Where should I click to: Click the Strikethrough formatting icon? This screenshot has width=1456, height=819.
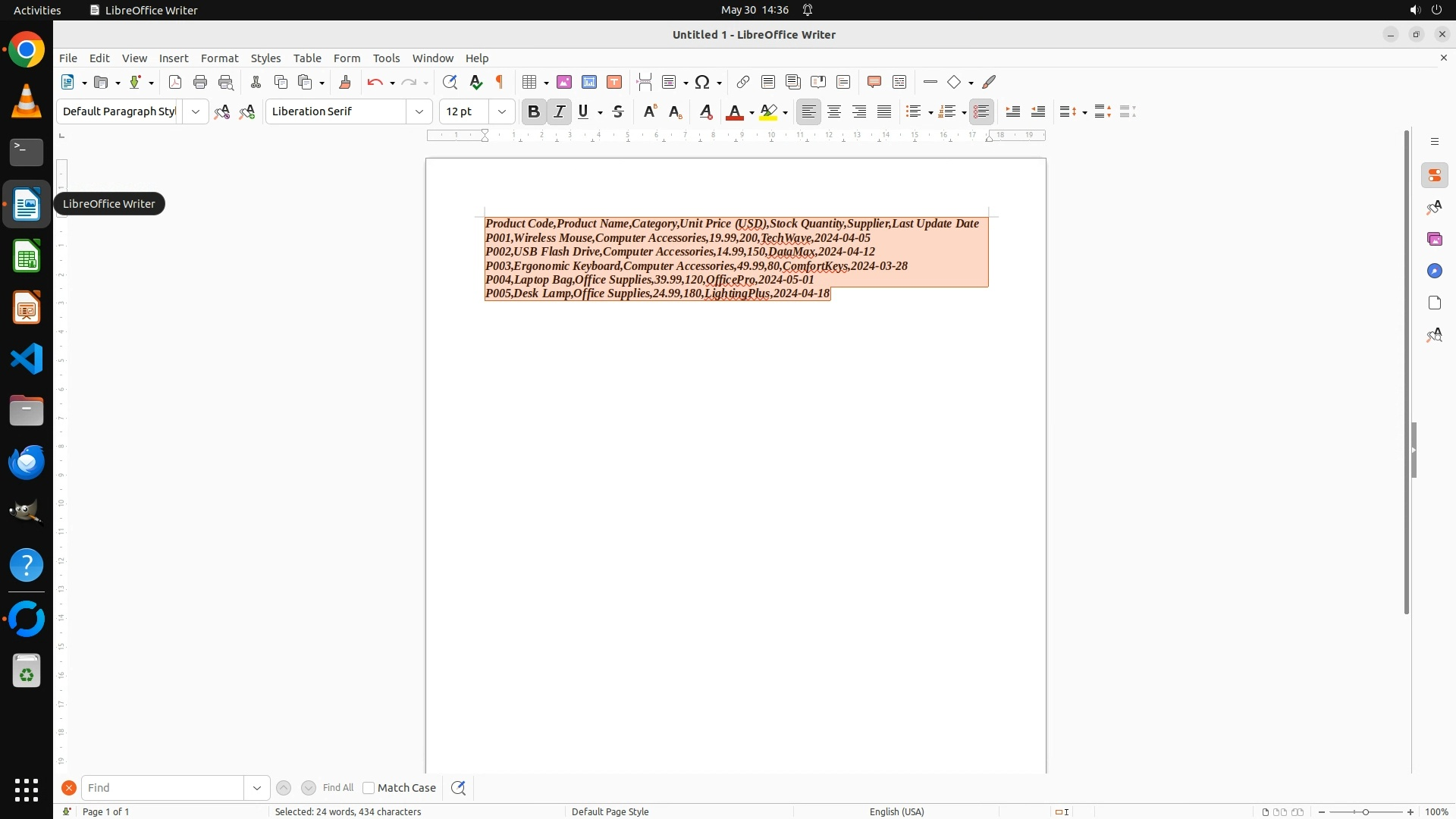coord(618,111)
